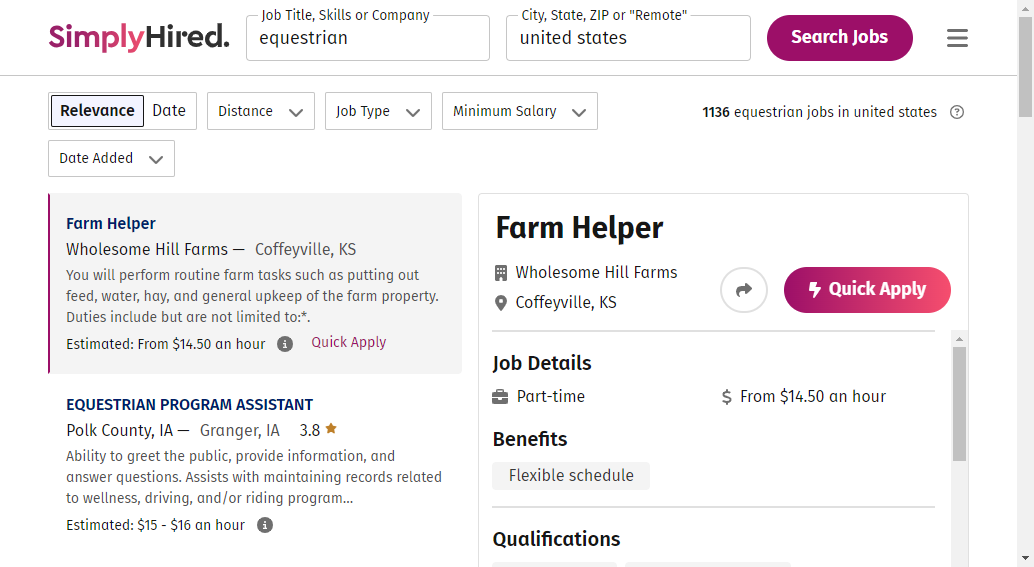Viewport: 1034px width, 567px height.
Task: Click the SimplyHired logo
Action: tap(139, 37)
